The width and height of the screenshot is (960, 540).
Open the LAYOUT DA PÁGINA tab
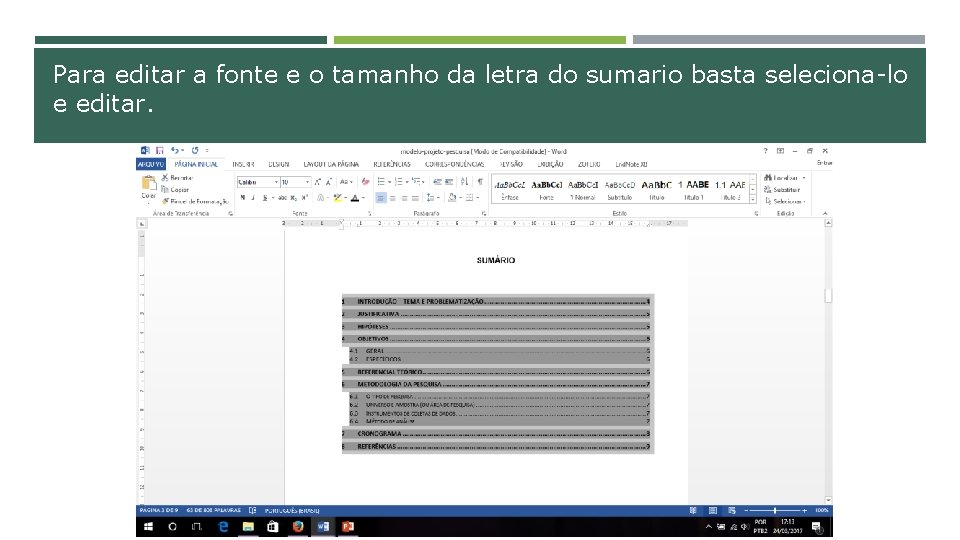pyautogui.click(x=331, y=164)
